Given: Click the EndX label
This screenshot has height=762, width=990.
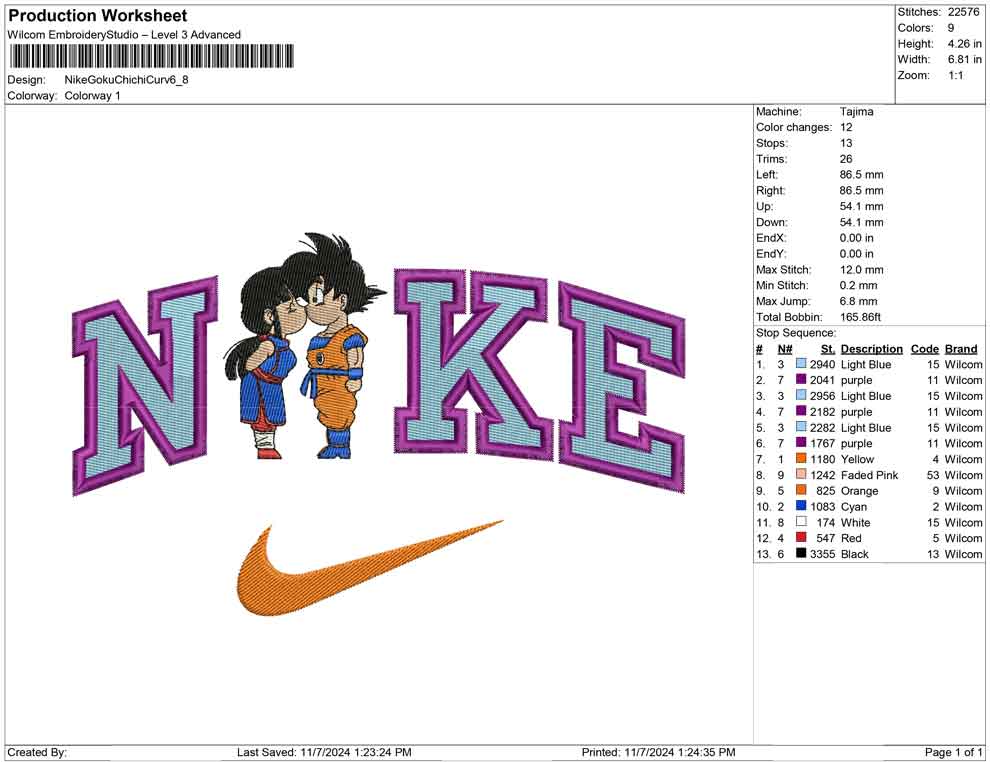Looking at the screenshot, I should point(771,237).
